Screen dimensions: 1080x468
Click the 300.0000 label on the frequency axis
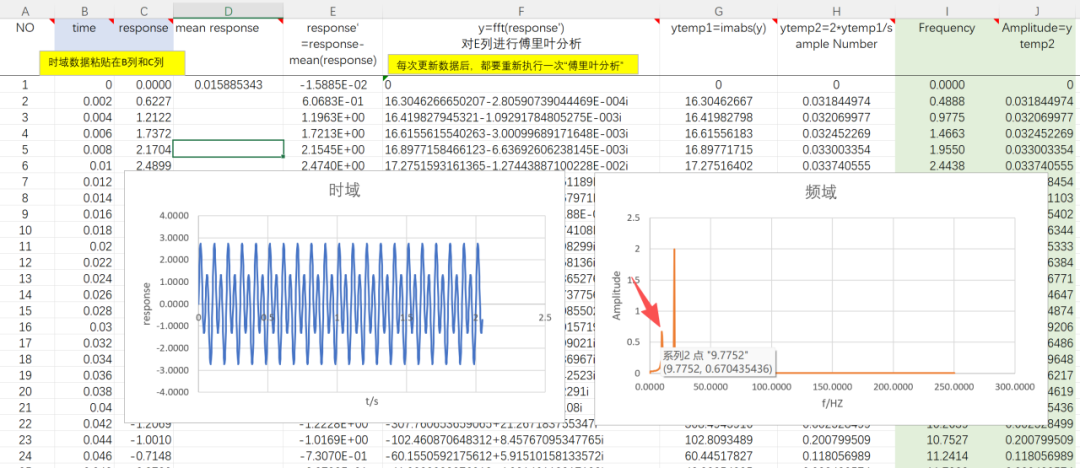[x=1015, y=386]
